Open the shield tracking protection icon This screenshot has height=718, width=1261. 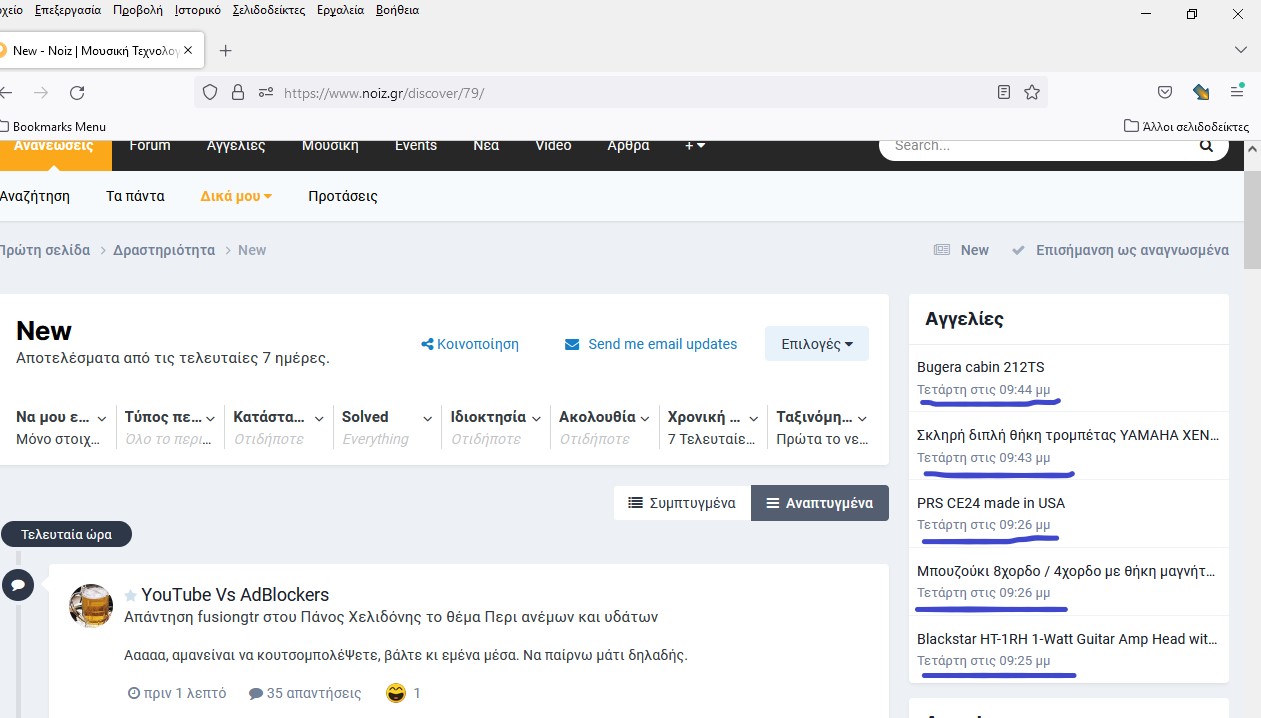point(210,92)
